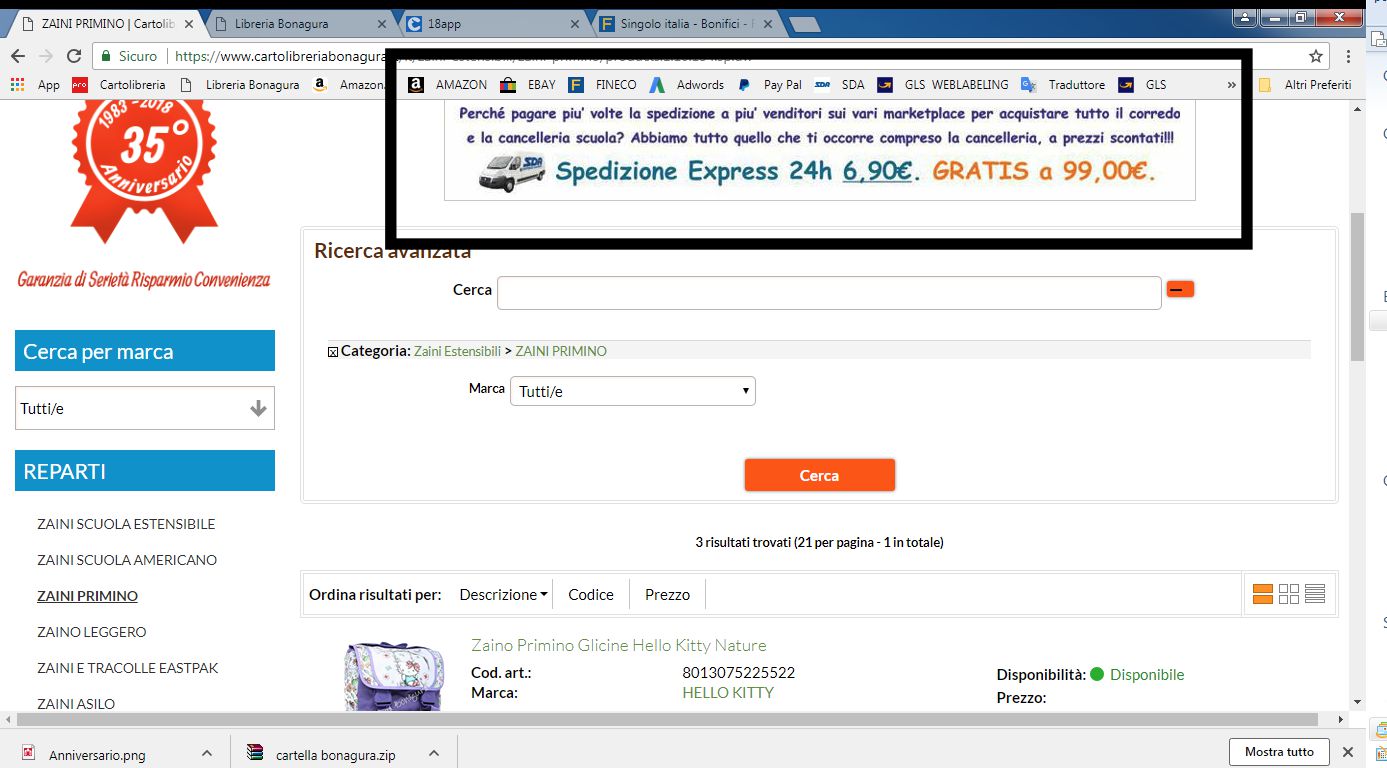Screen dimensions: 1387x768
Task: Open the GLS WEBLABELING bookmark
Action: tap(943, 85)
